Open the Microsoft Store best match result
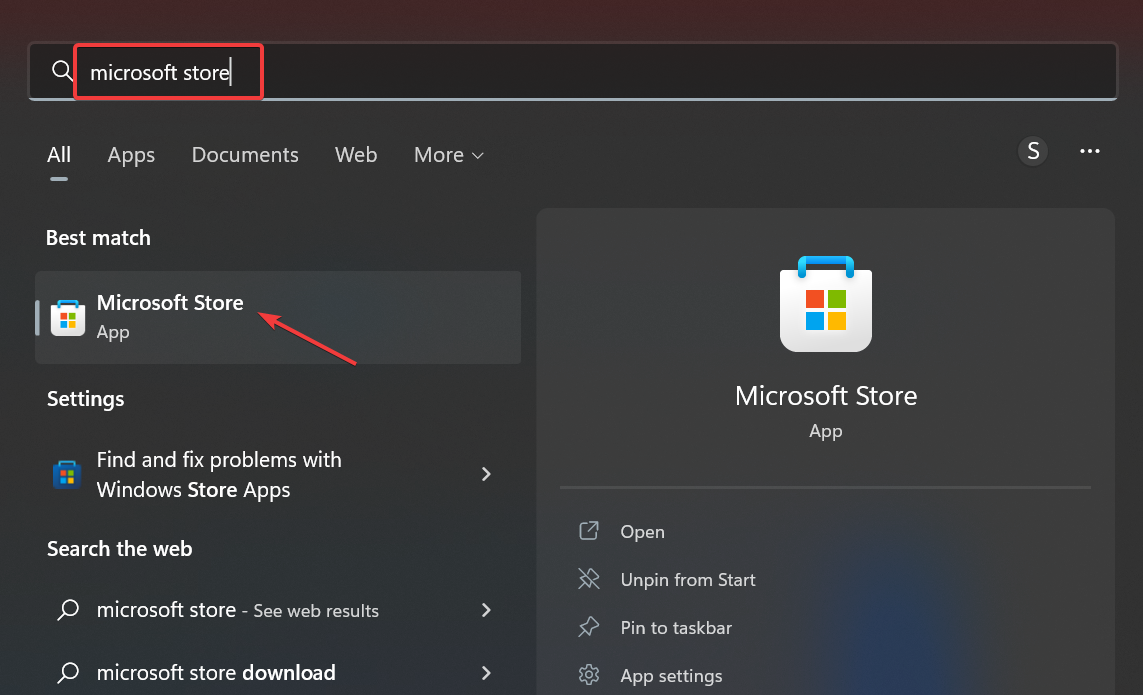This screenshot has width=1143, height=695. click(278, 317)
